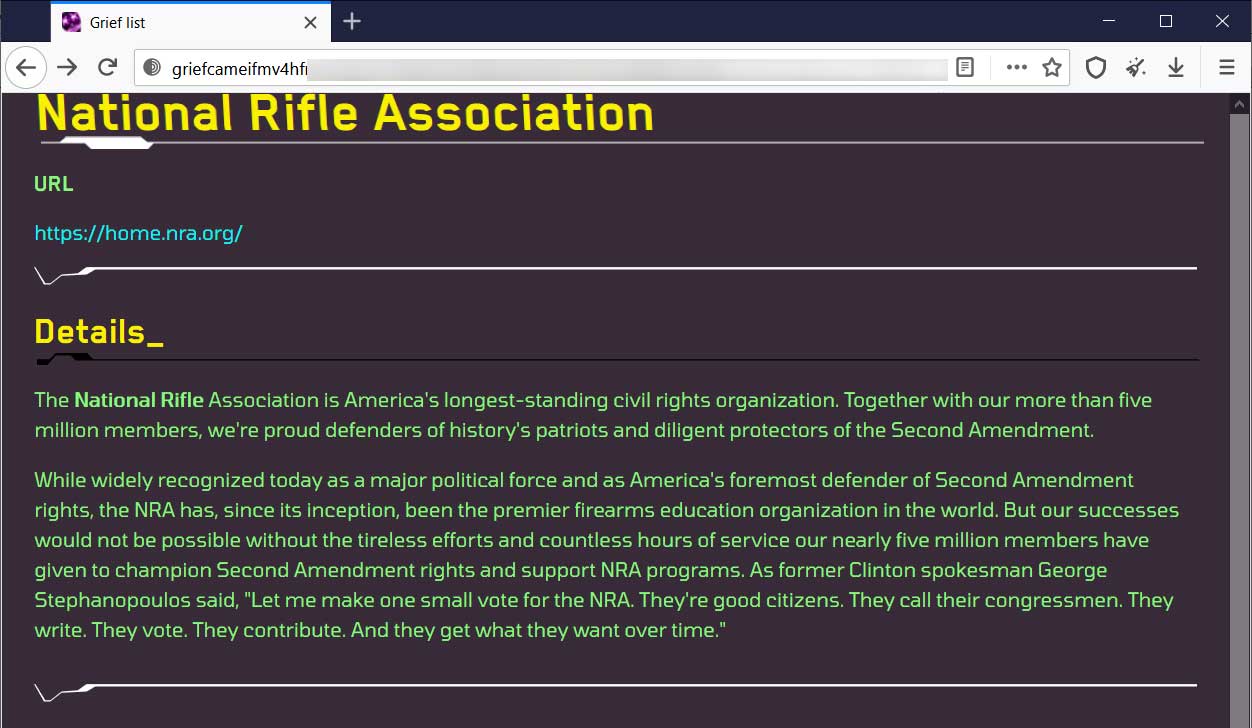Click the National Rifle Association heading
The image size is (1252, 728).
[345, 113]
